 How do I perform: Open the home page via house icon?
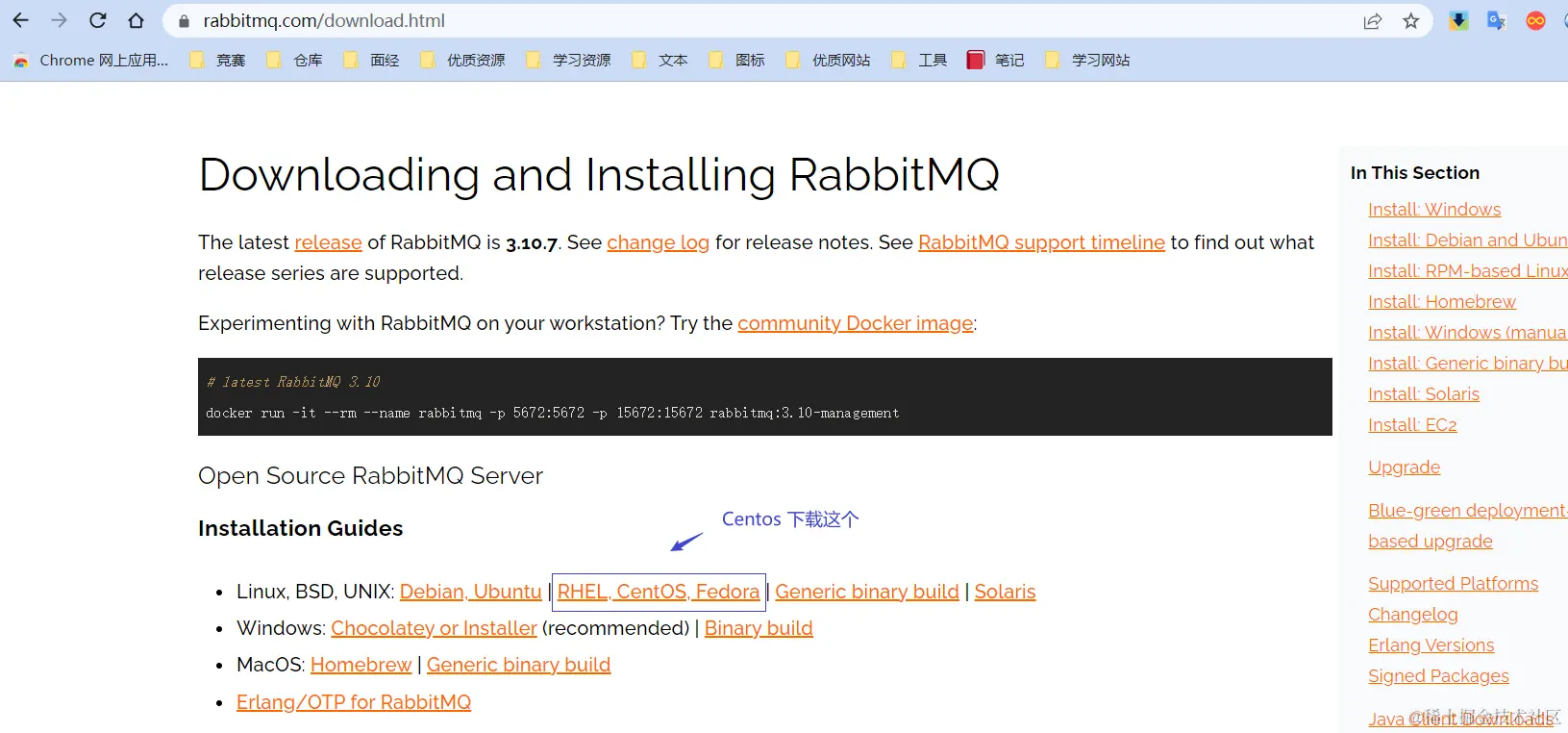136,20
